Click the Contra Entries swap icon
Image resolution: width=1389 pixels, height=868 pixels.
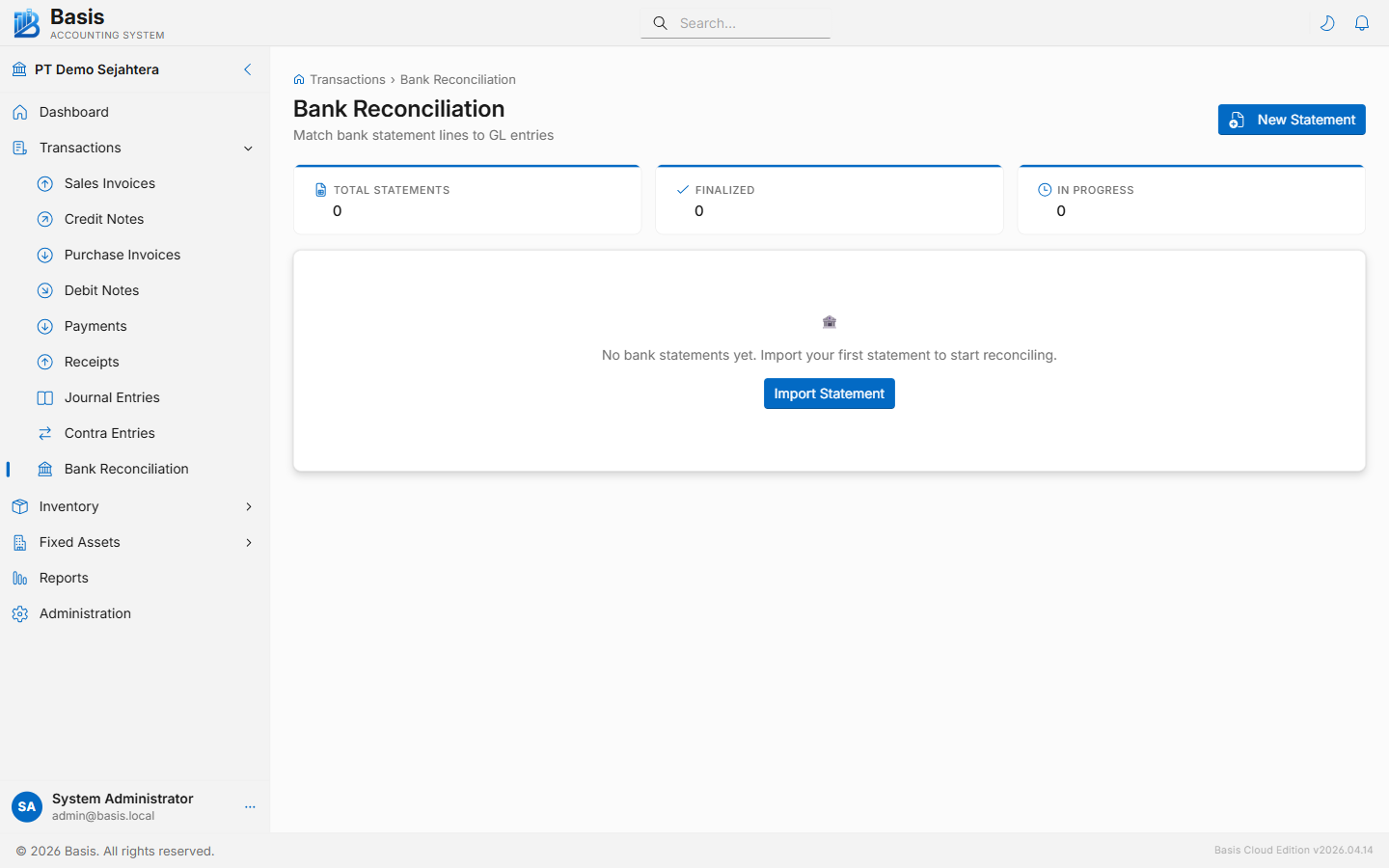coord(45,433)
